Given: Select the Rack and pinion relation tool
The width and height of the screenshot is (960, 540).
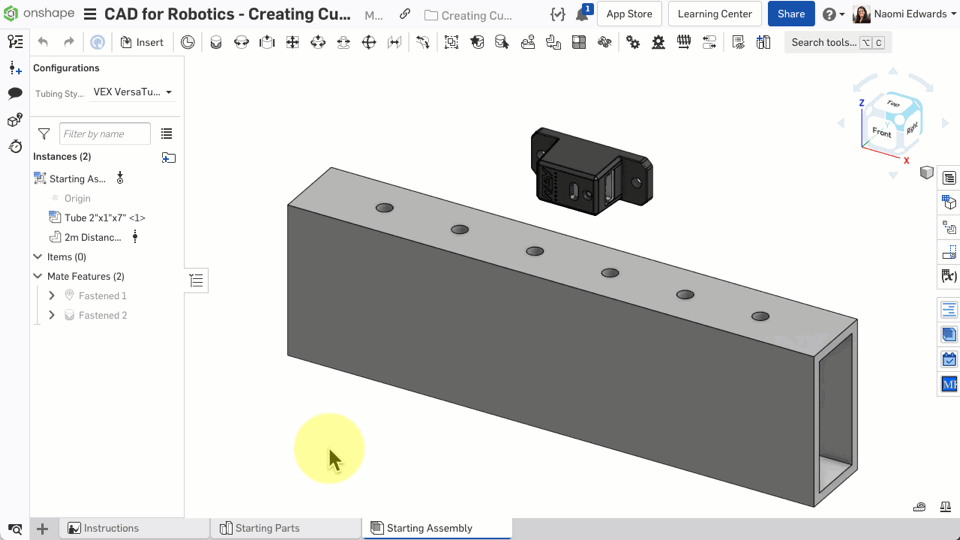Looking at the screenshot, I should 658,42.
